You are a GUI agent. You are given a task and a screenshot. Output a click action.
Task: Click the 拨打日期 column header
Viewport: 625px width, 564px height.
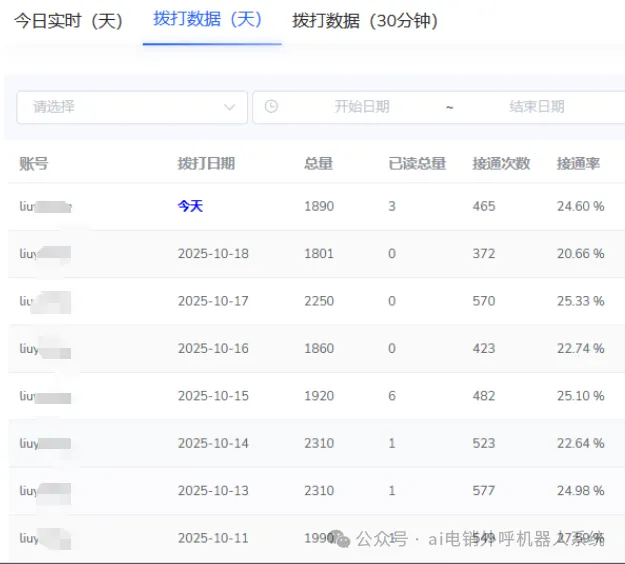click(206, 163)
